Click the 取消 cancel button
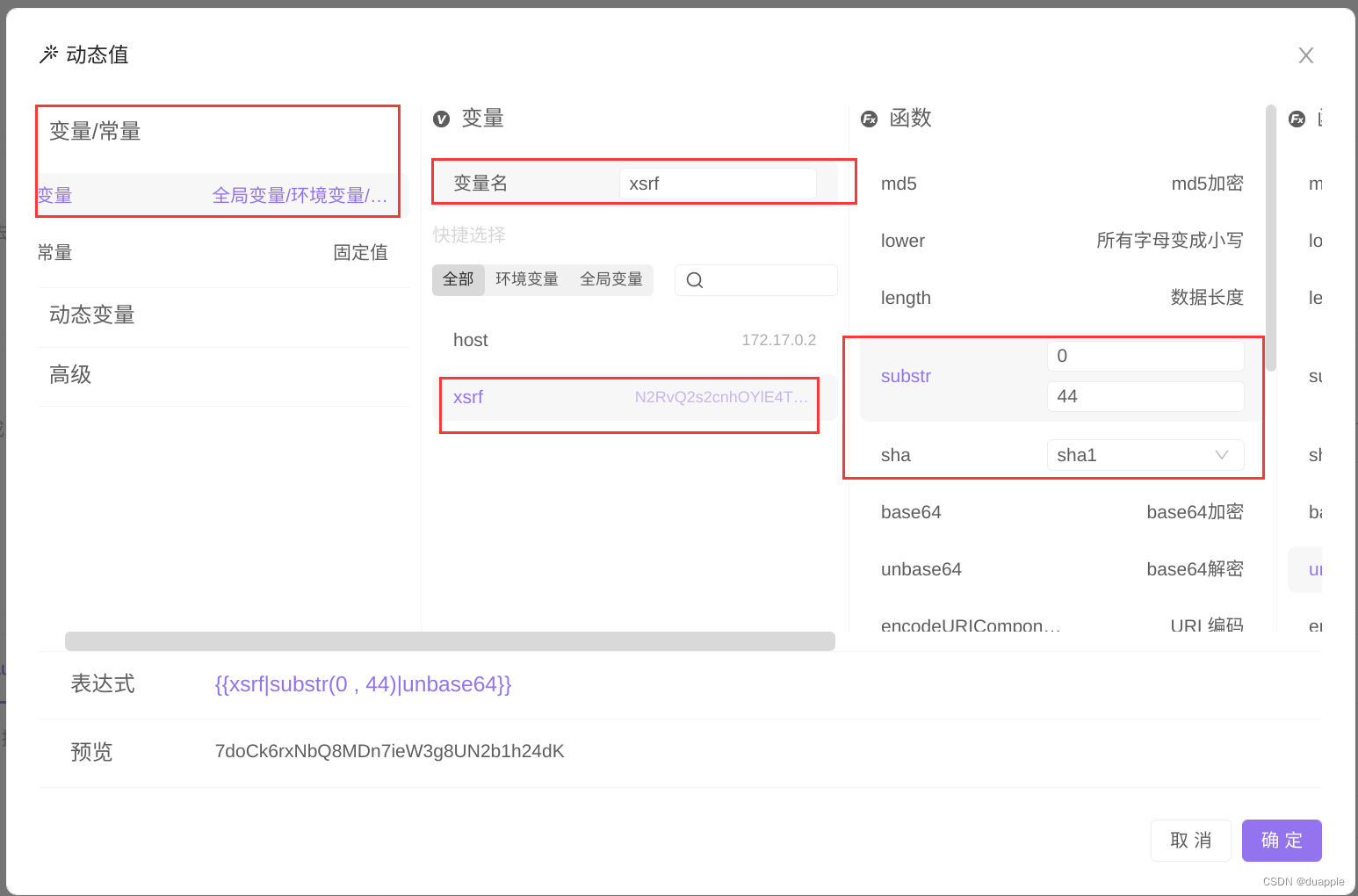1358x896 pixels. pos(1191,841)
